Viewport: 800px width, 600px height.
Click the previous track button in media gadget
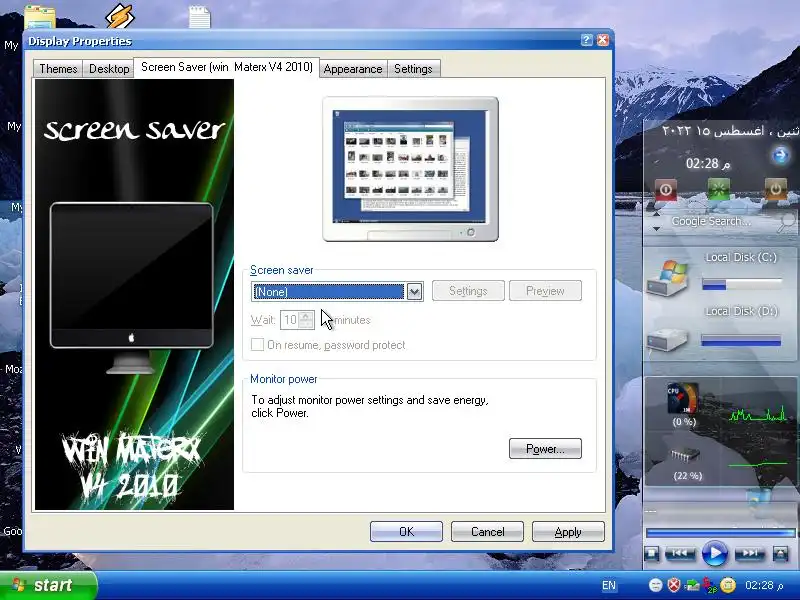pyautogui.click(x=680, y=553)
